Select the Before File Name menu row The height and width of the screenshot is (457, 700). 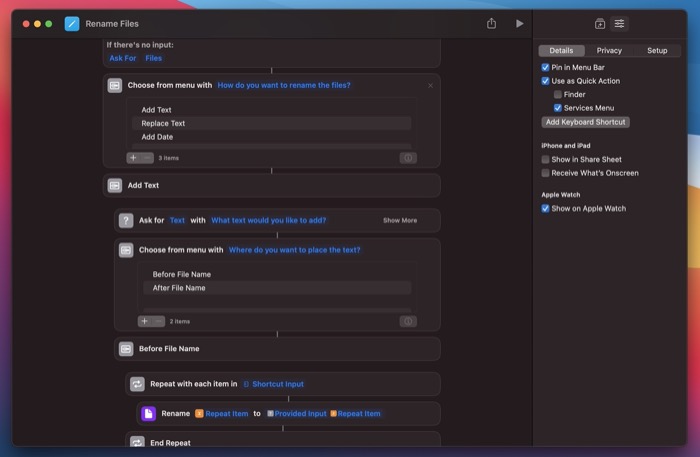tap(277, 274)
